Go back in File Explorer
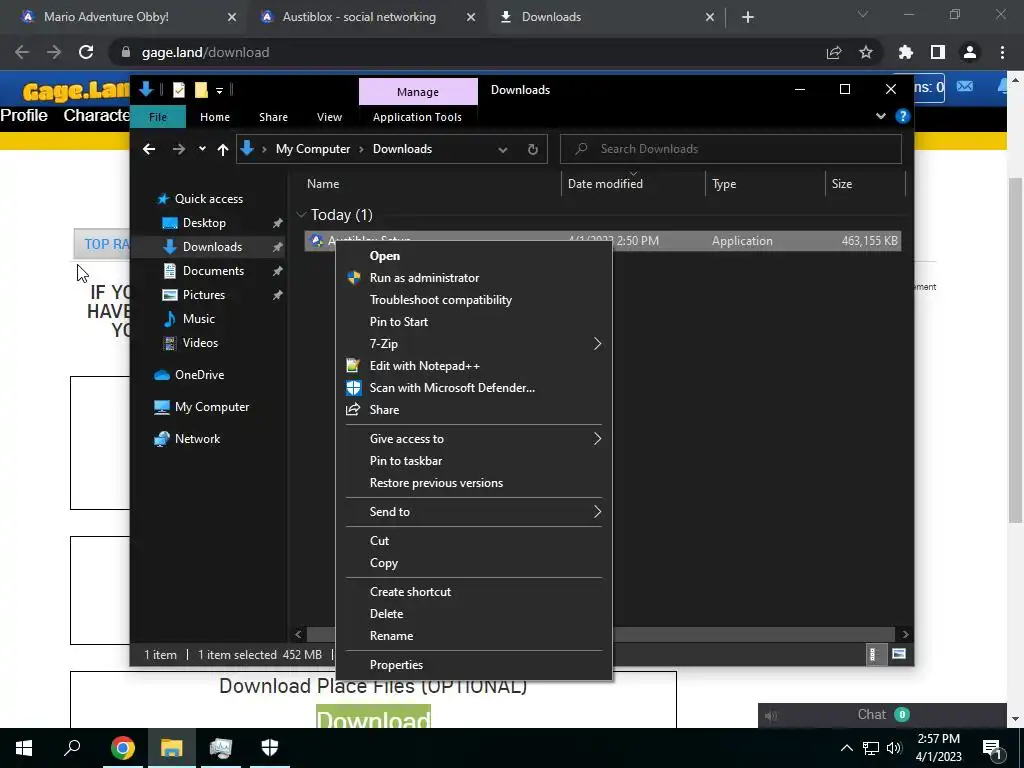 149,149
